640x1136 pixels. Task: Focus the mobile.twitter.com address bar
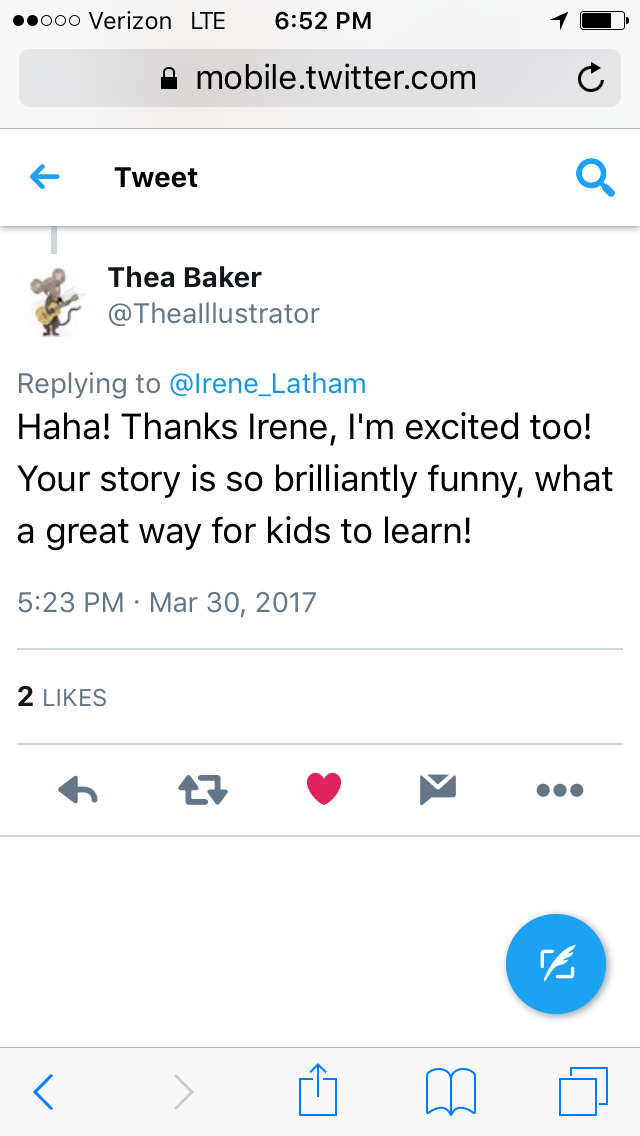(x=320, y=78)
